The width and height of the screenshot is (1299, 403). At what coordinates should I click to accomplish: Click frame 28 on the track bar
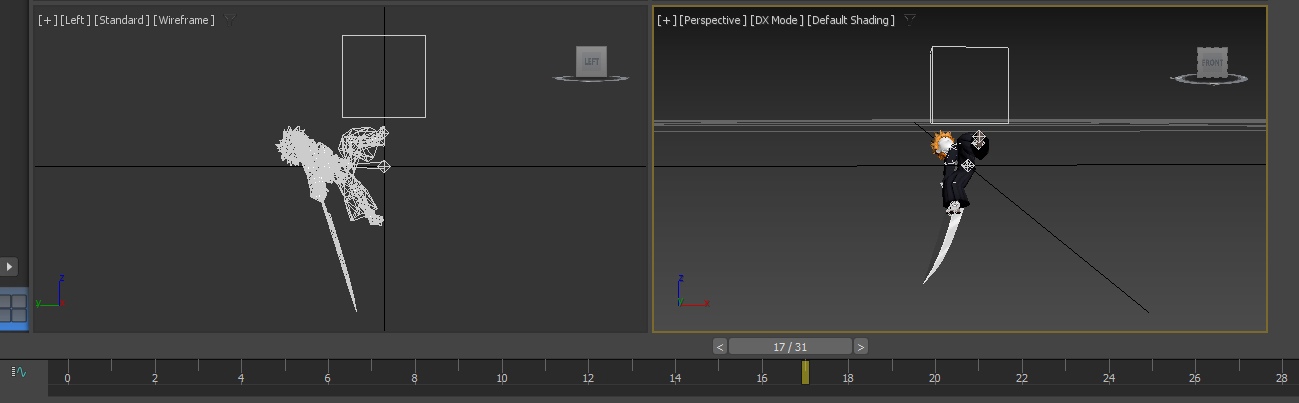[1281, 377]
